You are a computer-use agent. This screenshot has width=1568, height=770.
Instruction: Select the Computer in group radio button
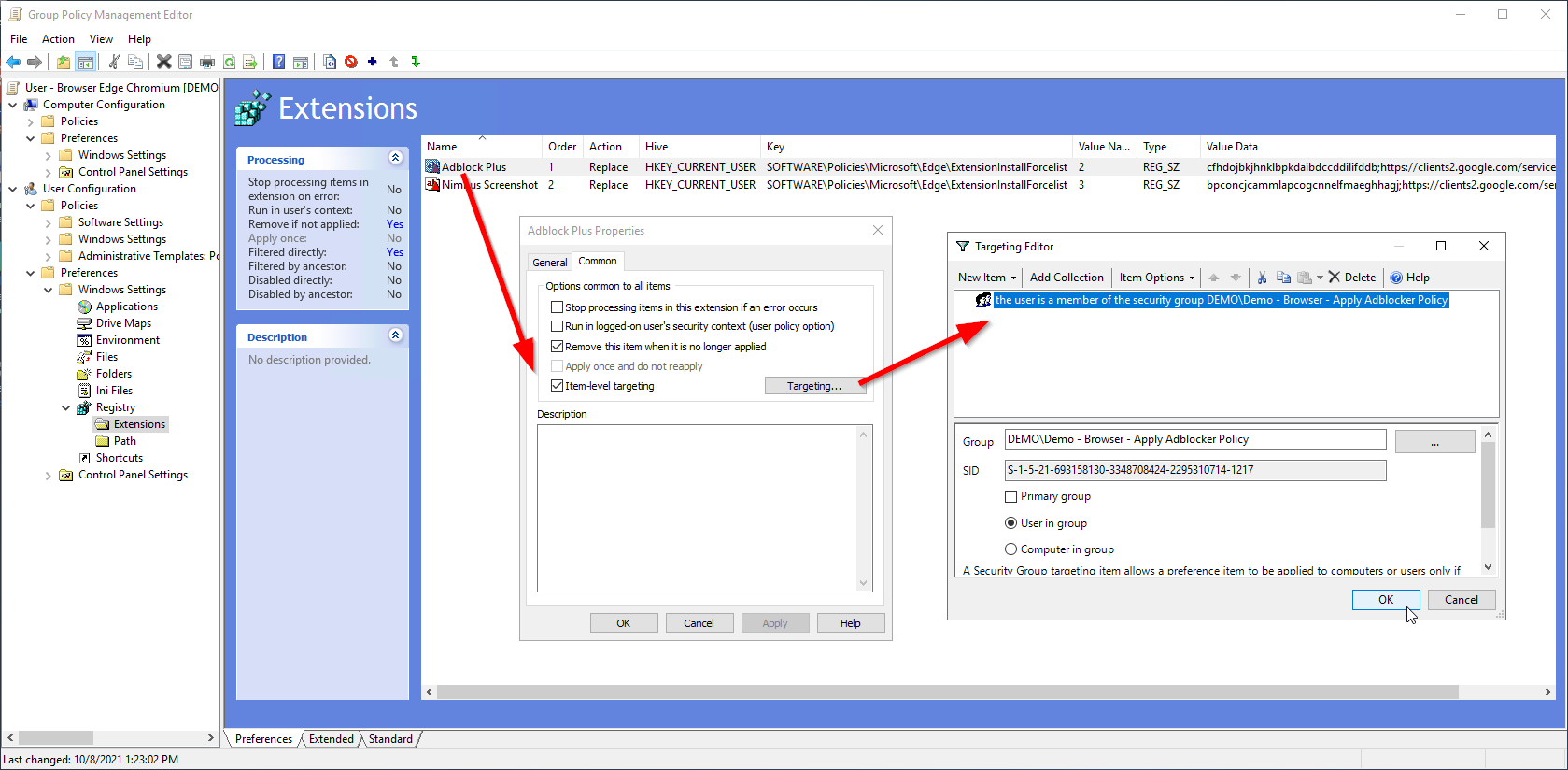pyautogui.click(x=1010, y=549)
